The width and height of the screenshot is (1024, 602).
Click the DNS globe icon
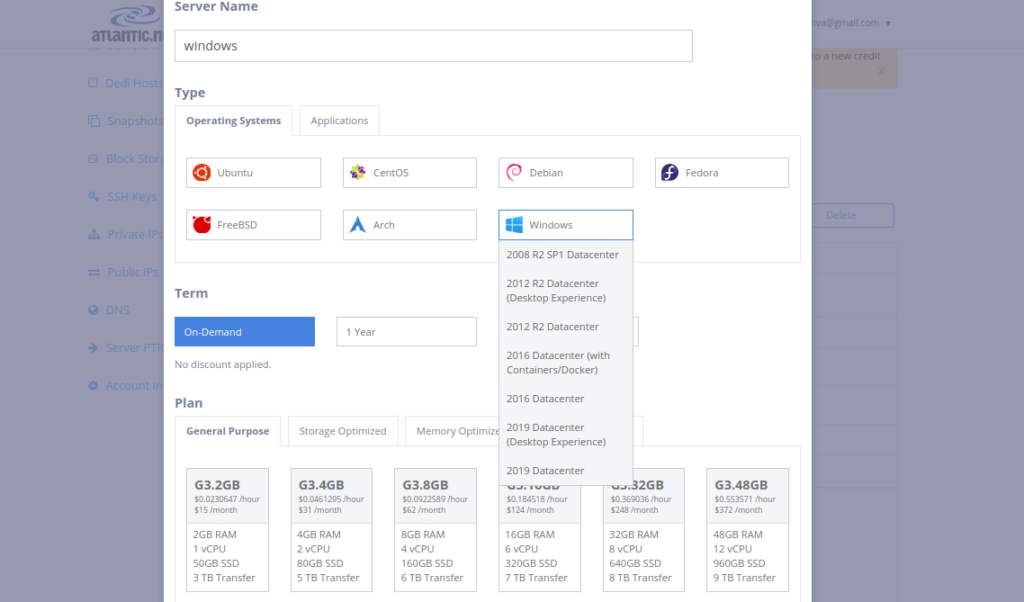pos(93,310)
